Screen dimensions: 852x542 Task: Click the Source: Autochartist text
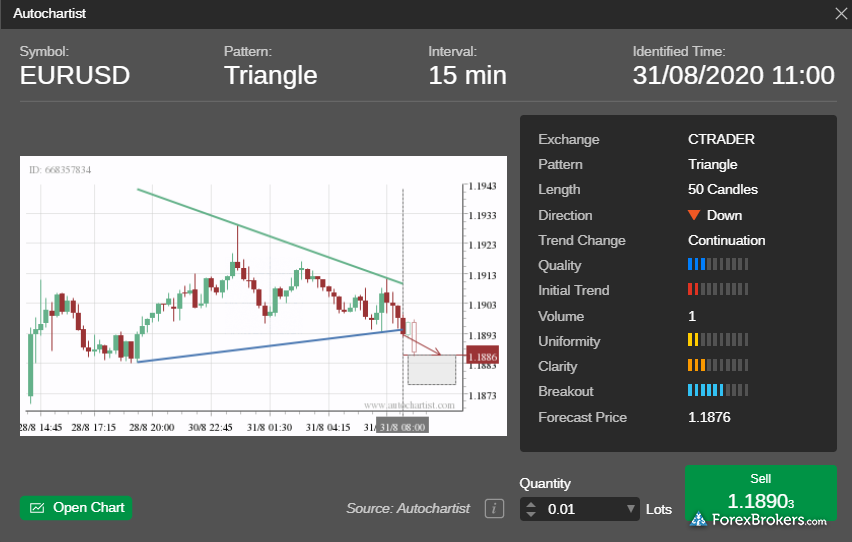click(408, 508)
